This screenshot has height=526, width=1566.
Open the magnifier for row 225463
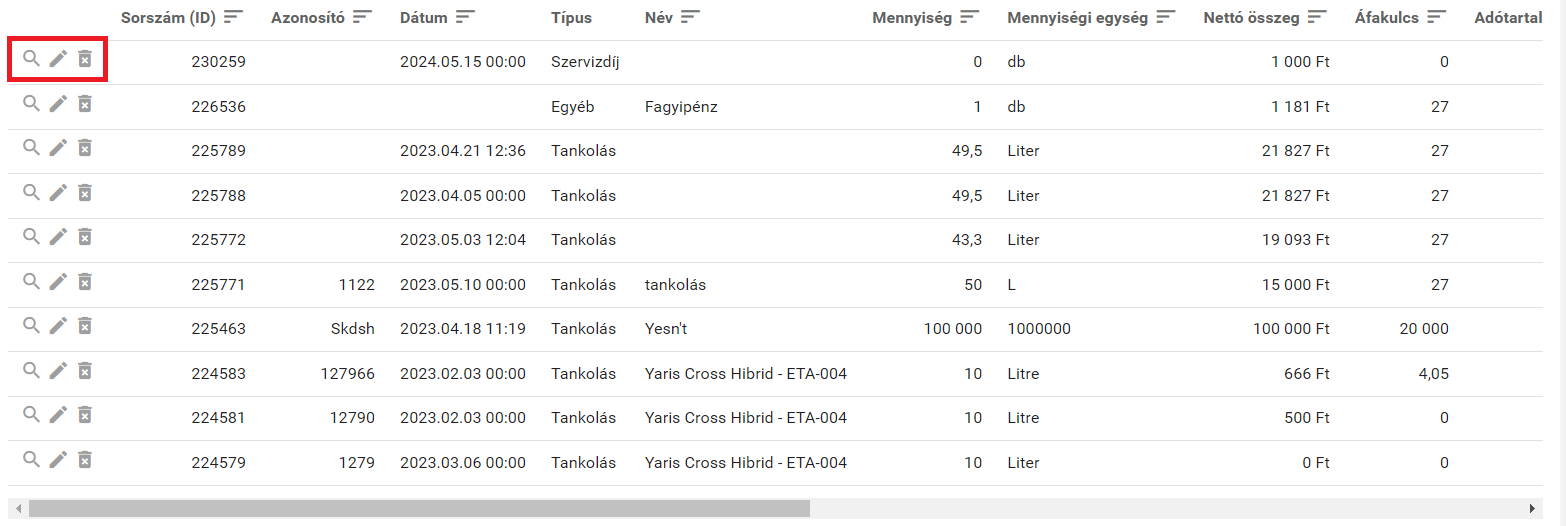[x=32, y=325]
